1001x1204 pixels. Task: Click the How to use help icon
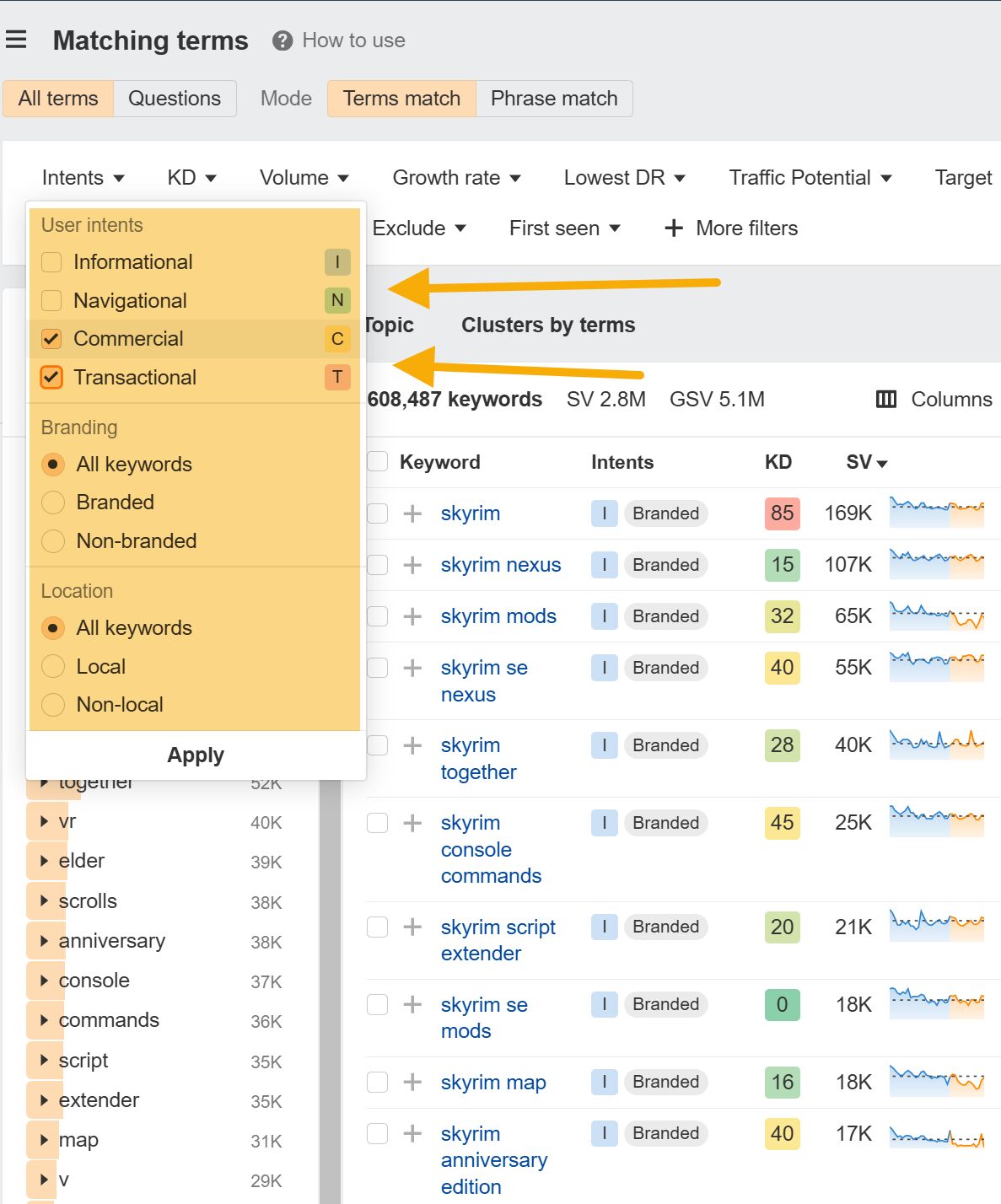point(282,40)
